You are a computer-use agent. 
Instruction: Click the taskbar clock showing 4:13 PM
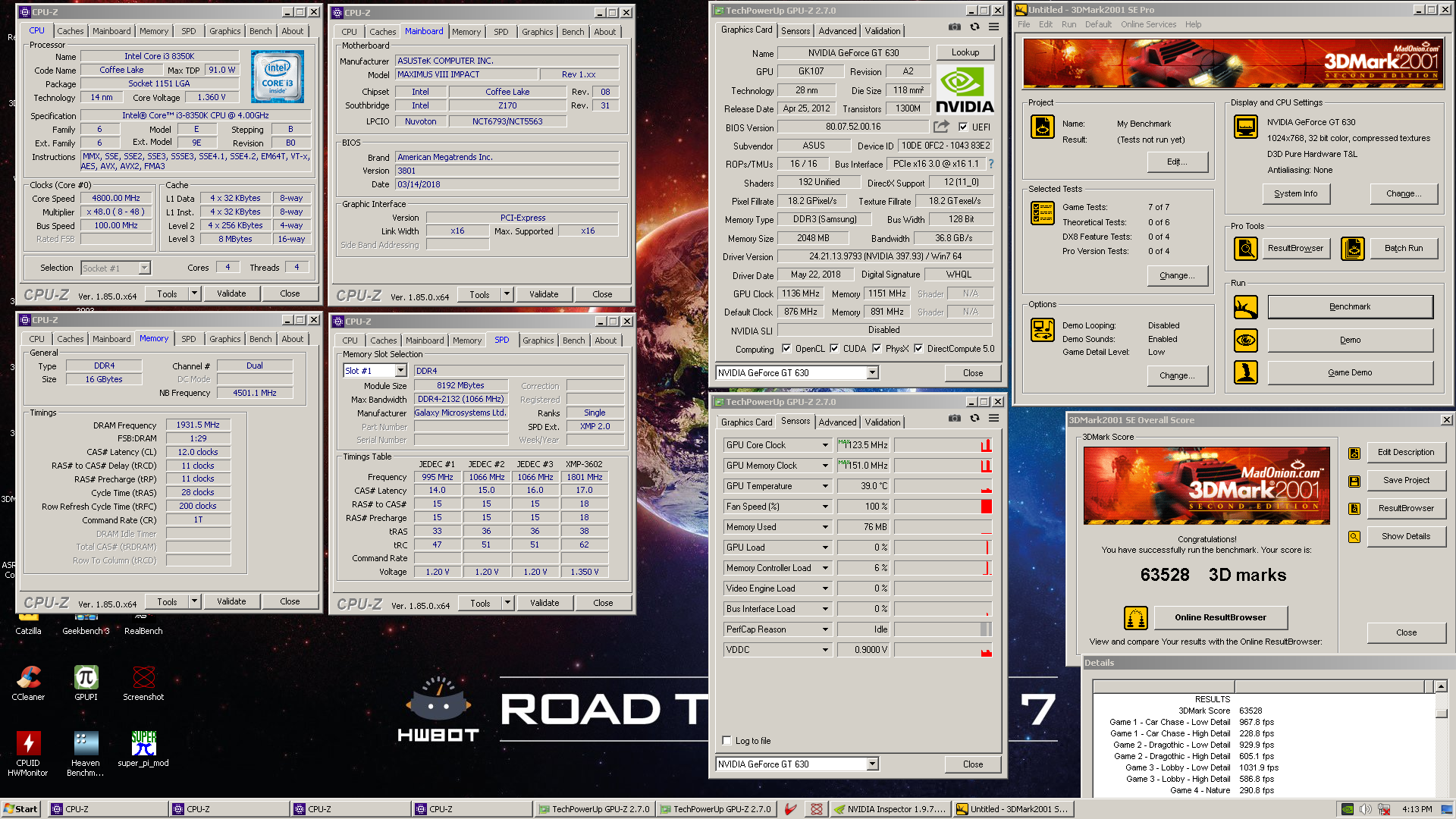pos(1417,809)
